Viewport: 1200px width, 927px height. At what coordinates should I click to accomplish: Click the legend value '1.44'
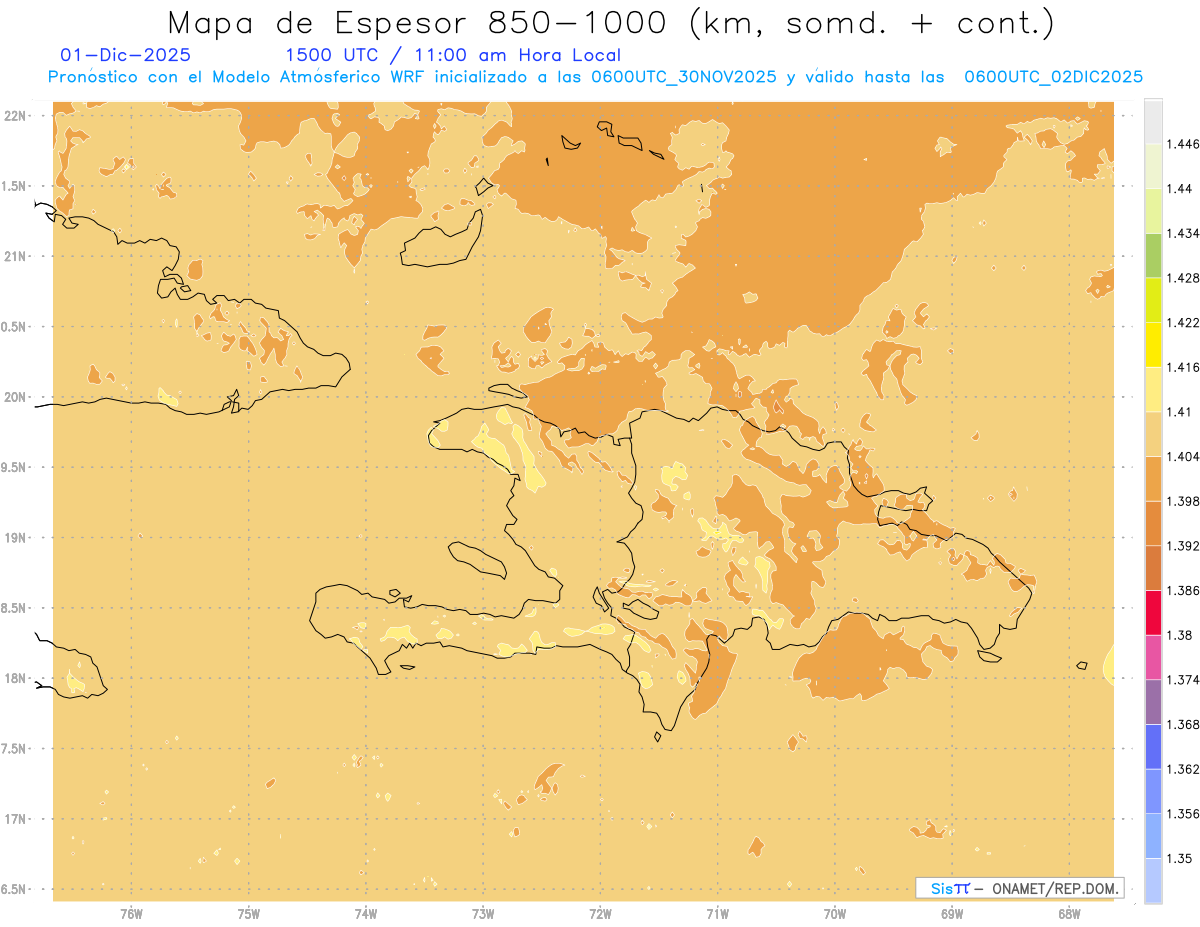point(1181,189)
